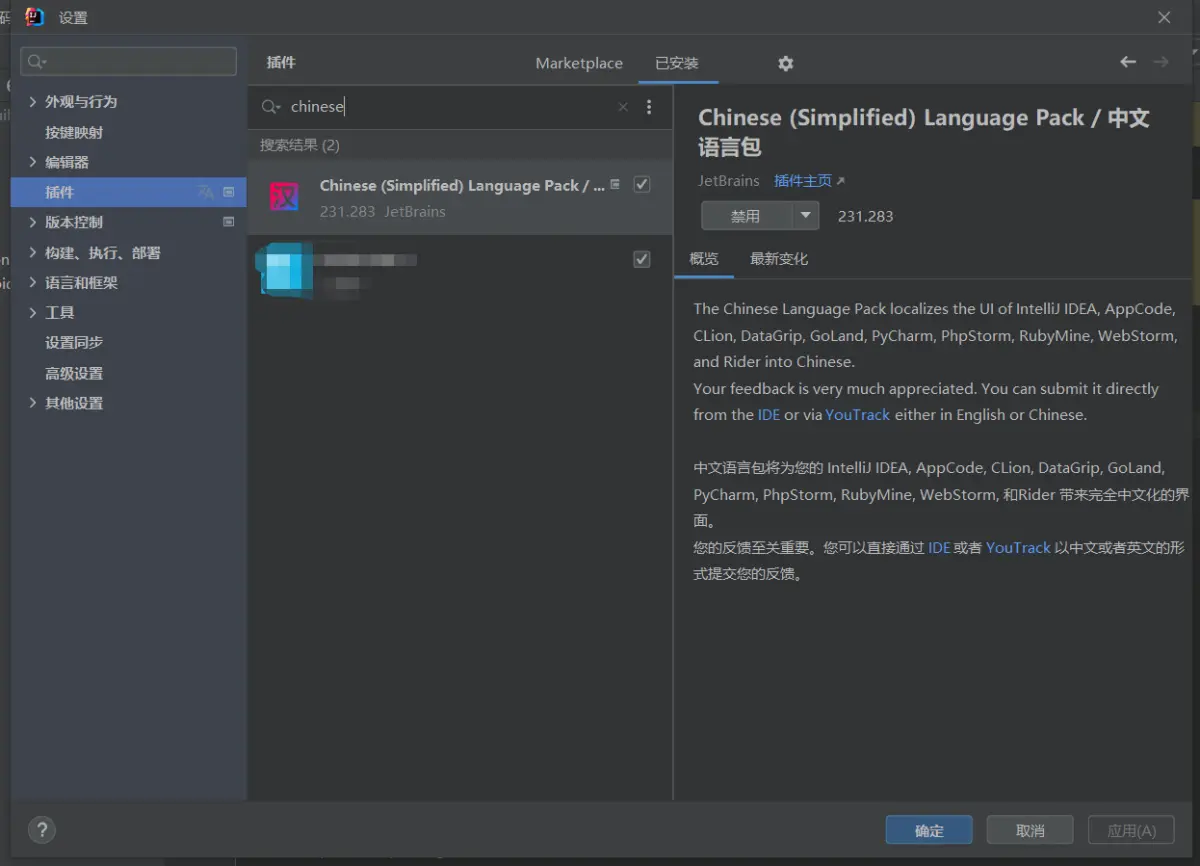1200x866 pixels.
Task: Click the magnifier in the settings search box
Action: point(33,61)
